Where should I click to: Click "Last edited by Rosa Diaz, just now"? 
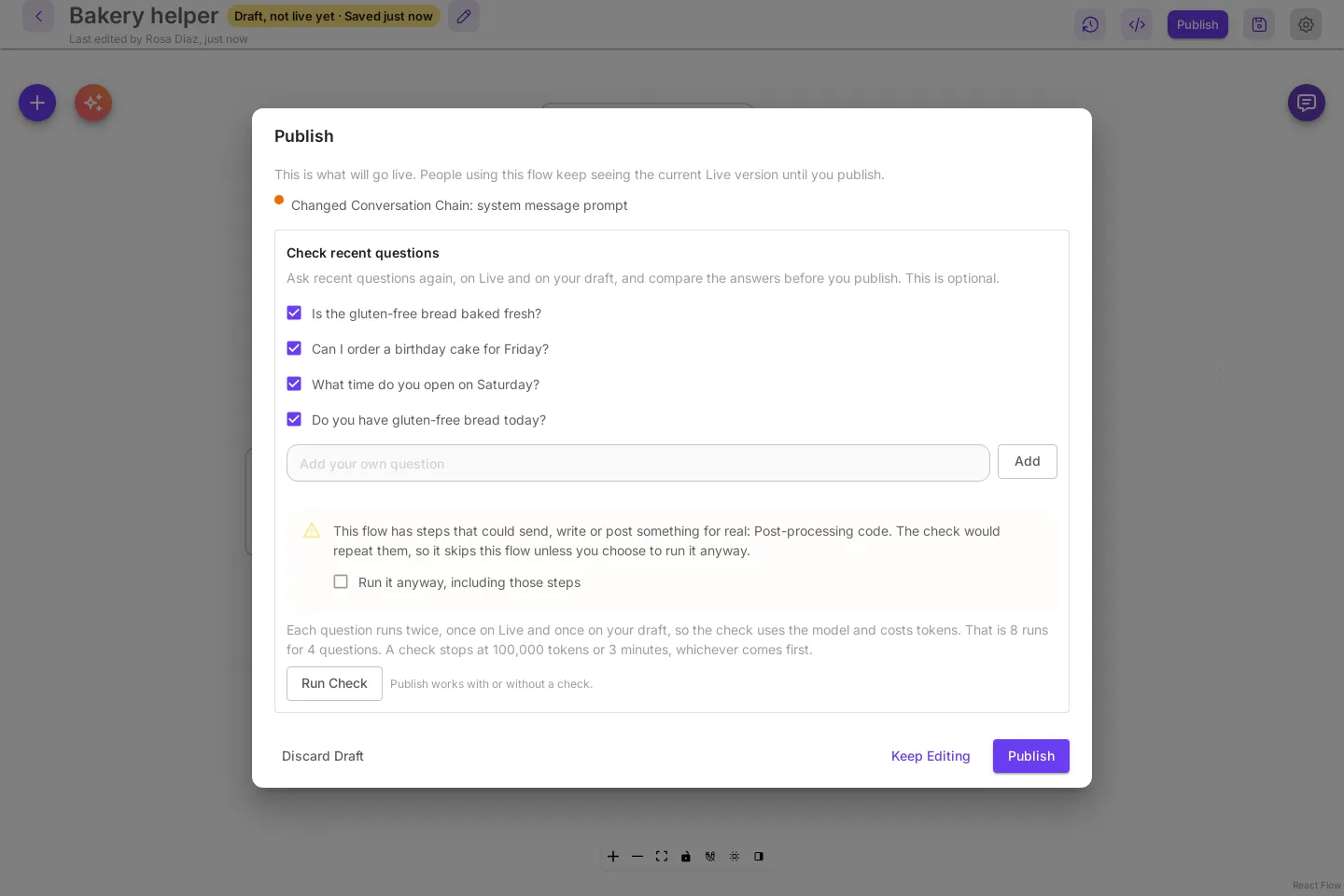point(159,39)
